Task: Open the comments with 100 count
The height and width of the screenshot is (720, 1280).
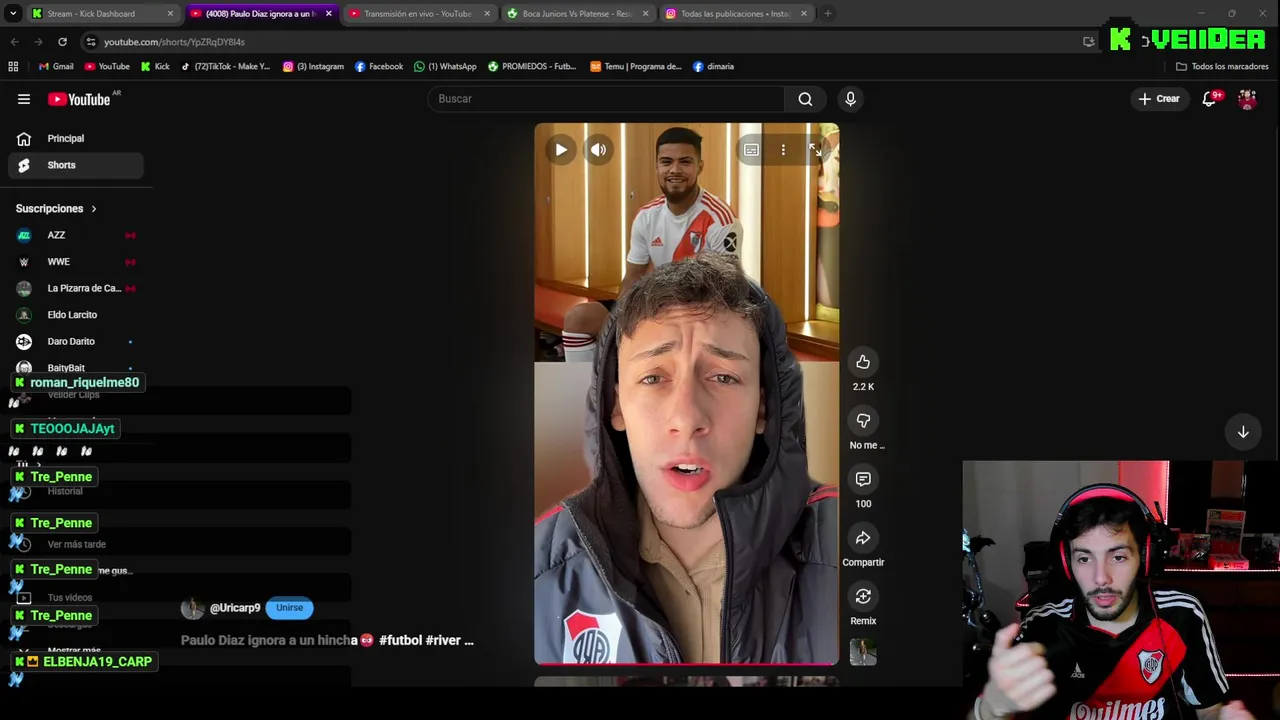Action: (x=863, y=479)
